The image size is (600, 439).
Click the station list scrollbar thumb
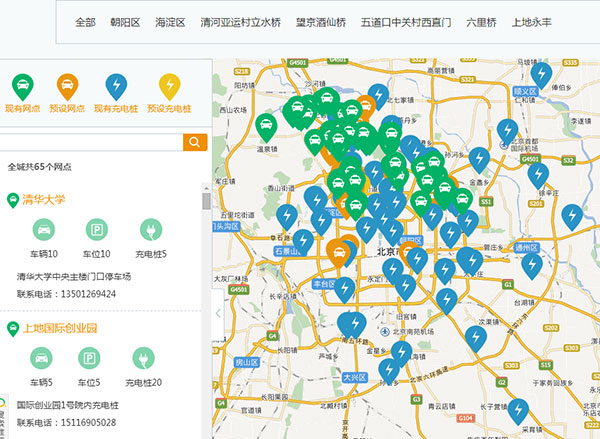tap(207, 201)
